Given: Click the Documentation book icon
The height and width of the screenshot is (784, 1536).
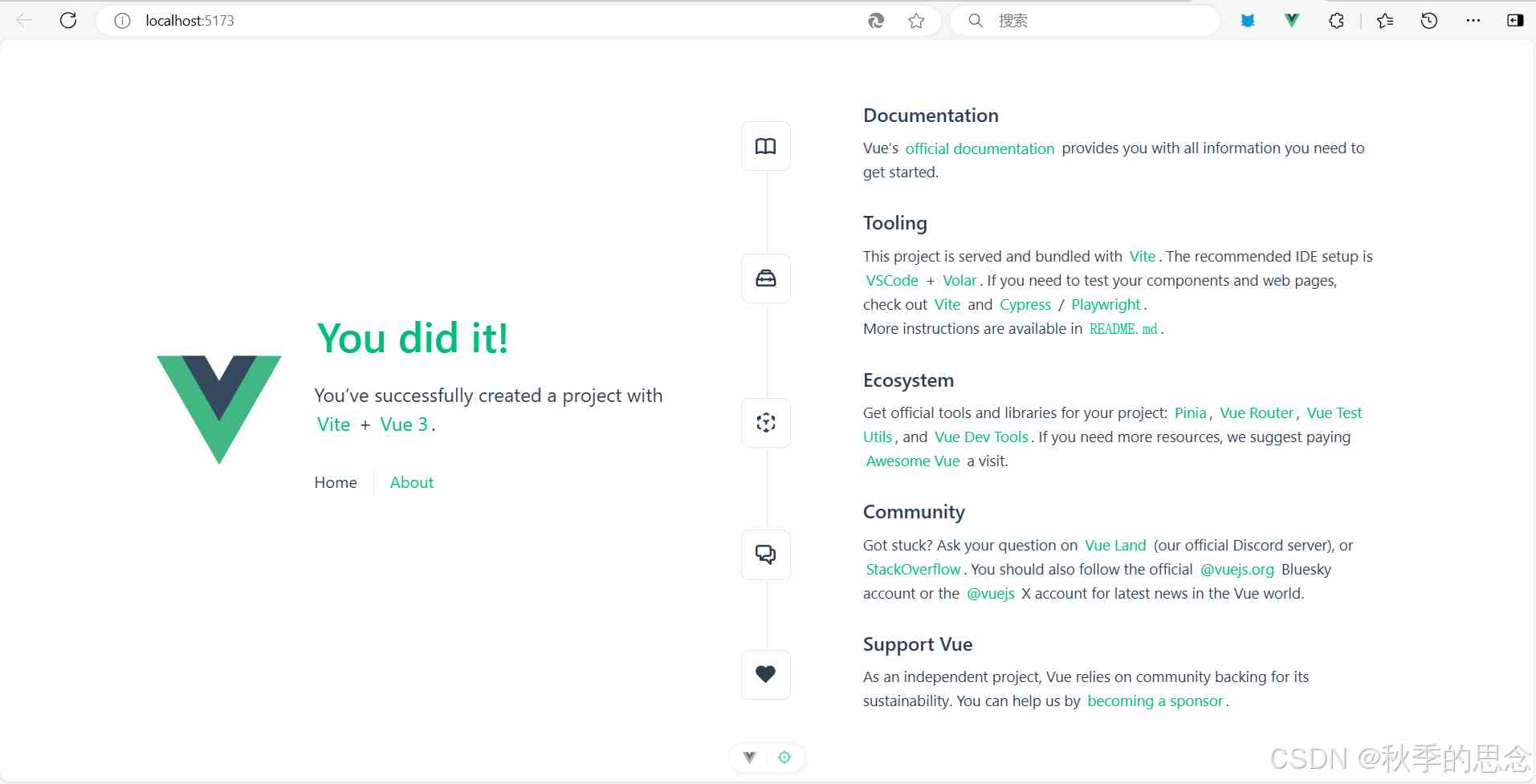Looking at the screenshot, I should 766,146.
